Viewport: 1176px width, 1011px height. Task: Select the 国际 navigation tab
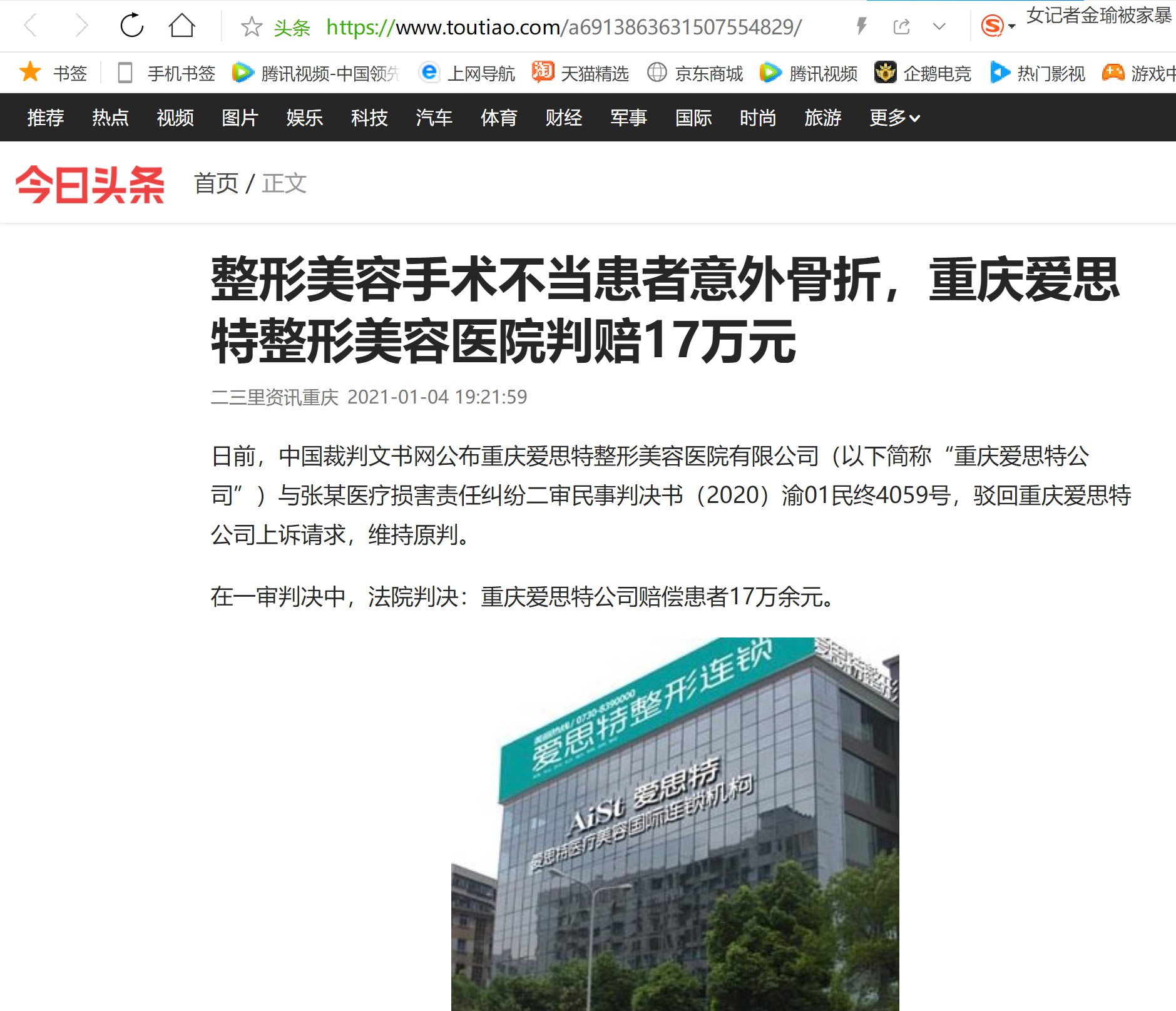[x=693, y=118]
